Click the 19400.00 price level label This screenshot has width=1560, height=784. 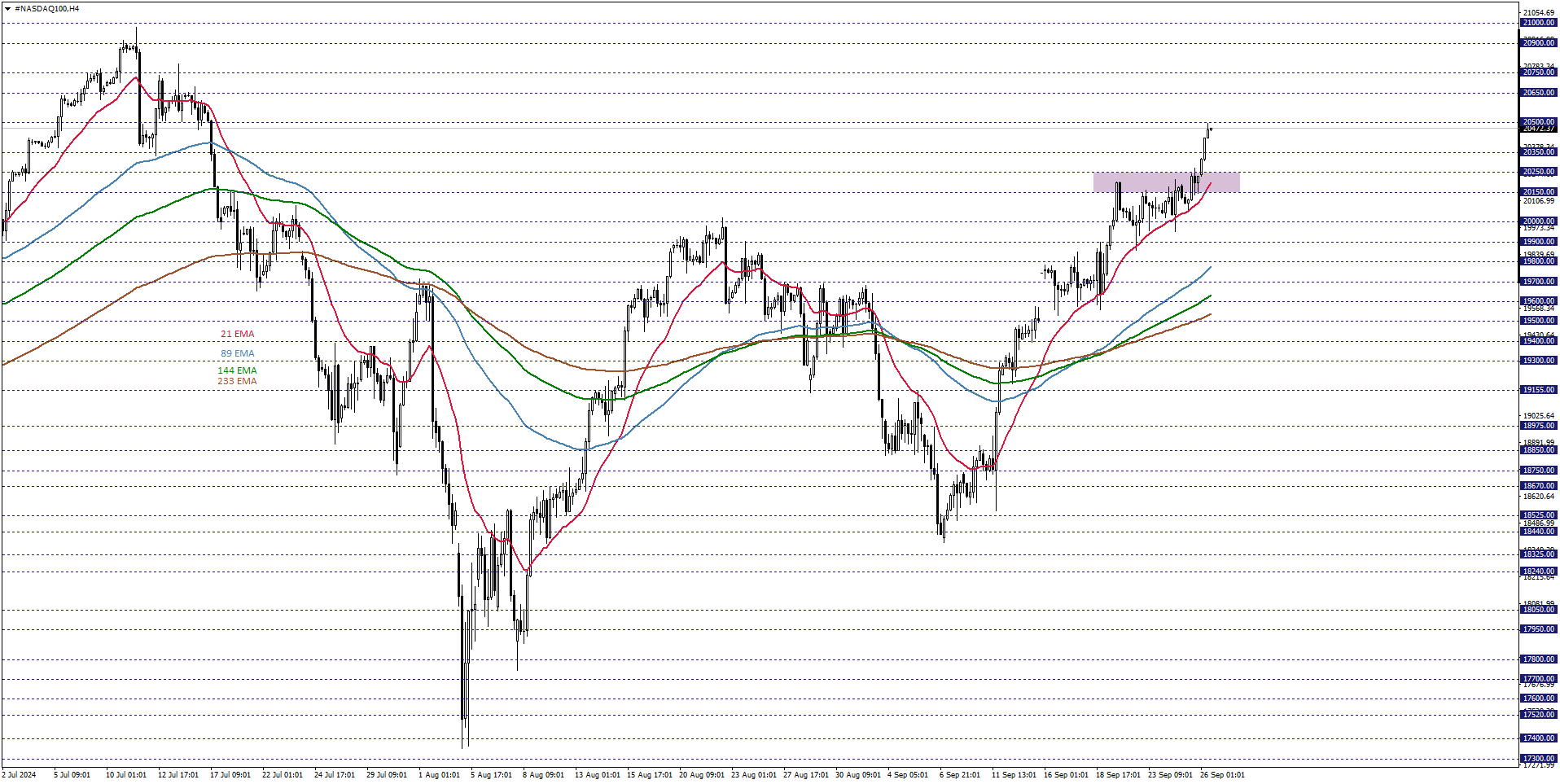pos(1539,341)
